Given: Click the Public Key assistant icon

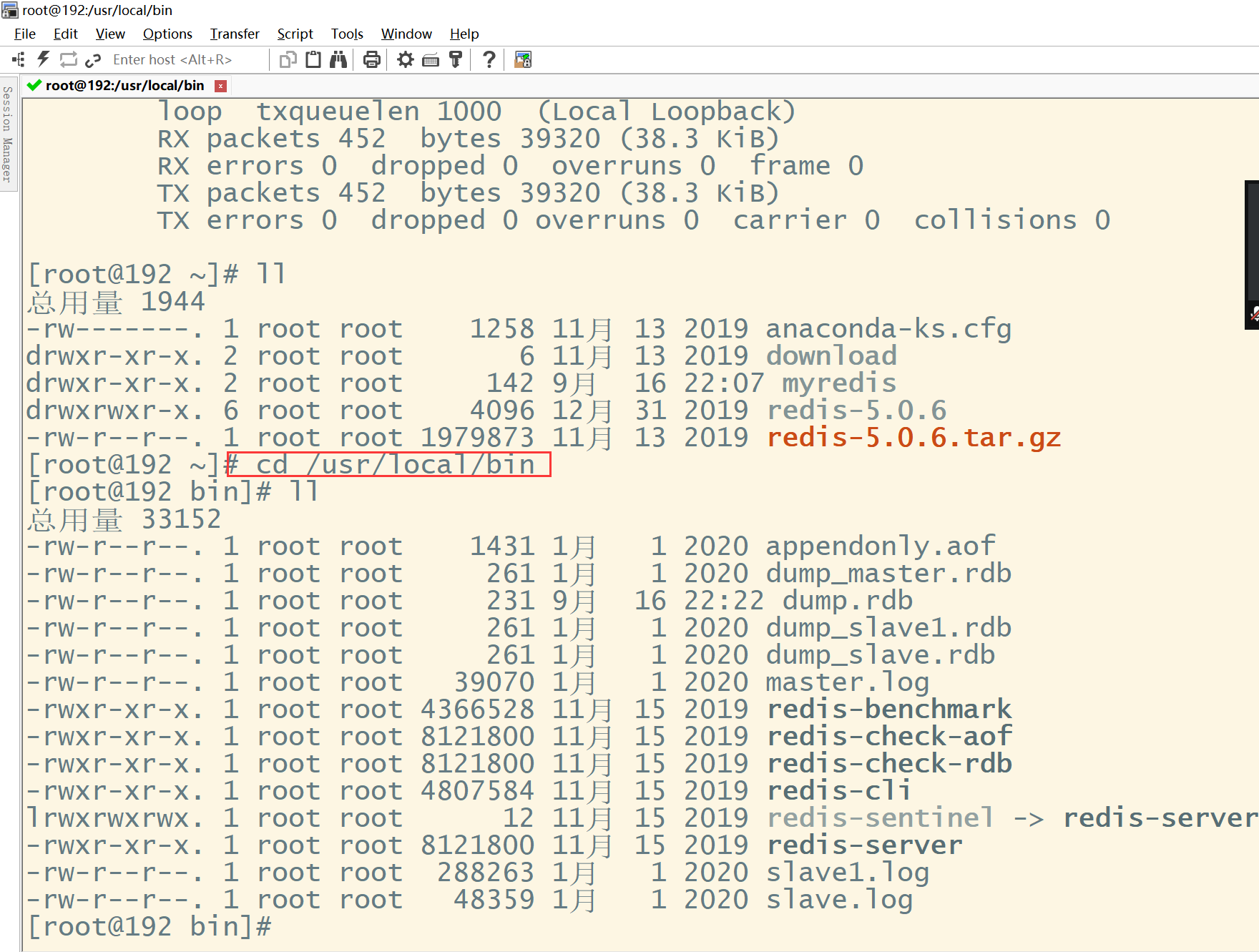Looking at the screenshot, I should click(x=456, y=59).
